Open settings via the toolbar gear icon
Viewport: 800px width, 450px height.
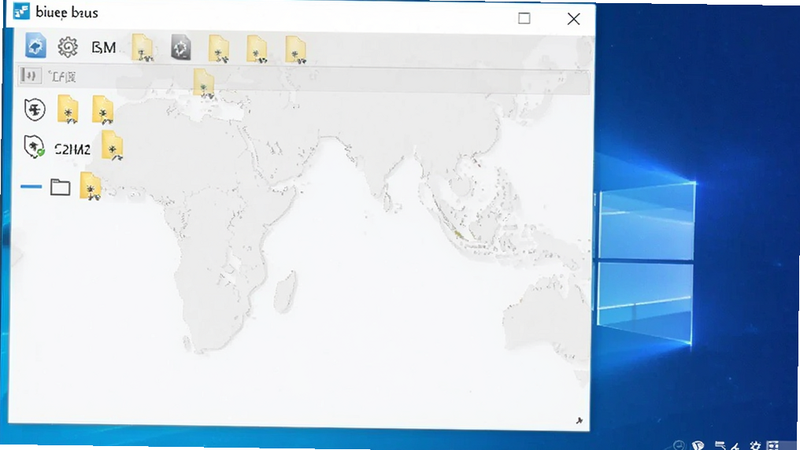(68, 47)
